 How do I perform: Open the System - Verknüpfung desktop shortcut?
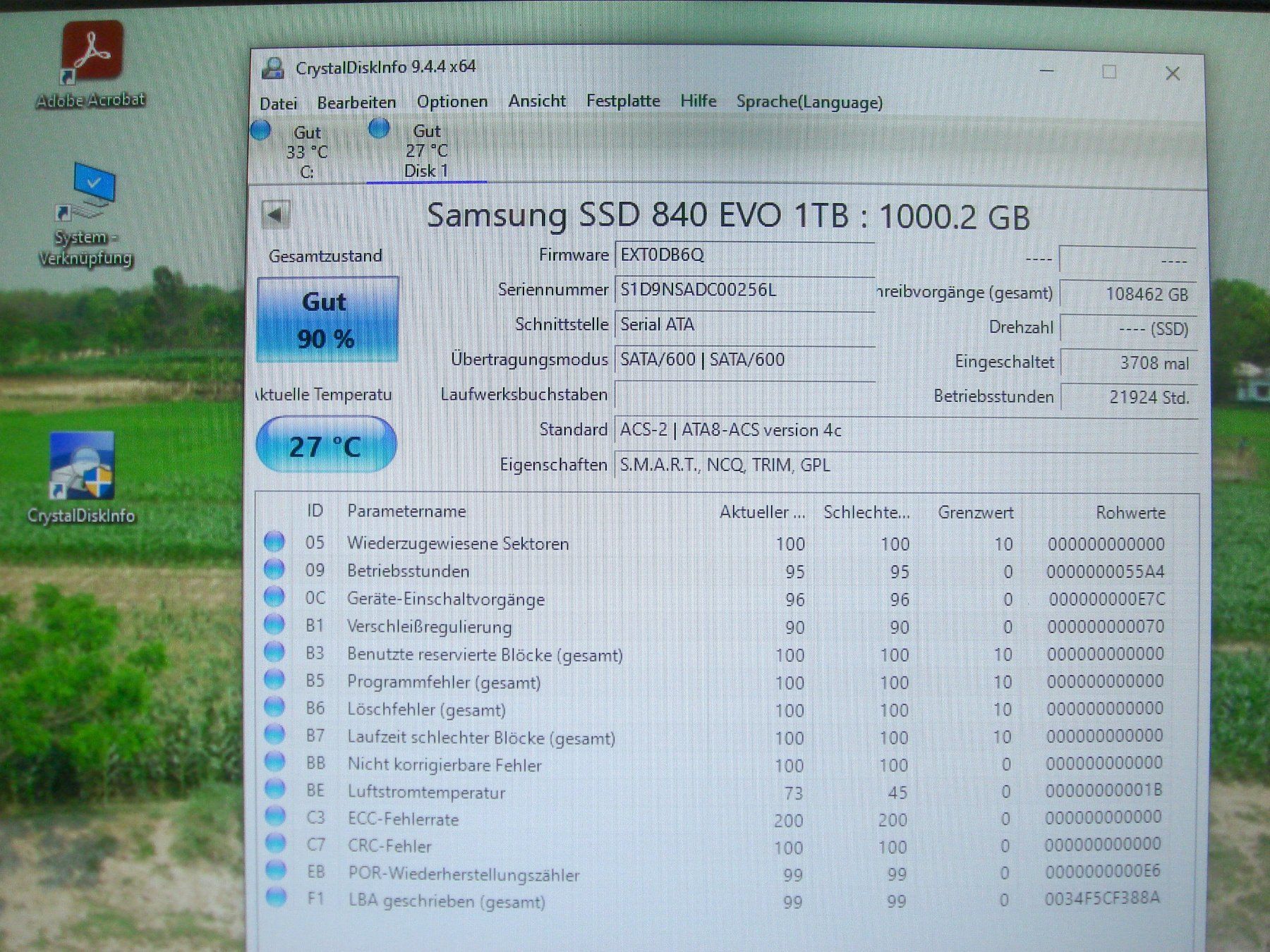click(x=86, y=215)
